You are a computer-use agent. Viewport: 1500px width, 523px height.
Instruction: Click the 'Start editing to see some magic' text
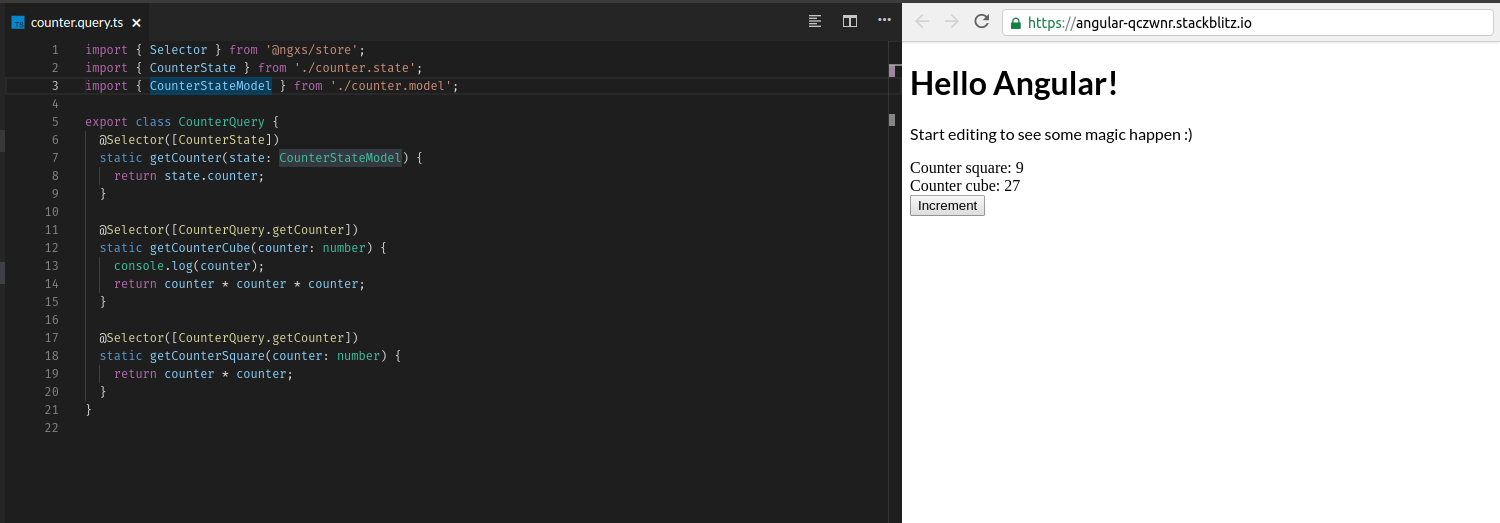[1051, 134]
